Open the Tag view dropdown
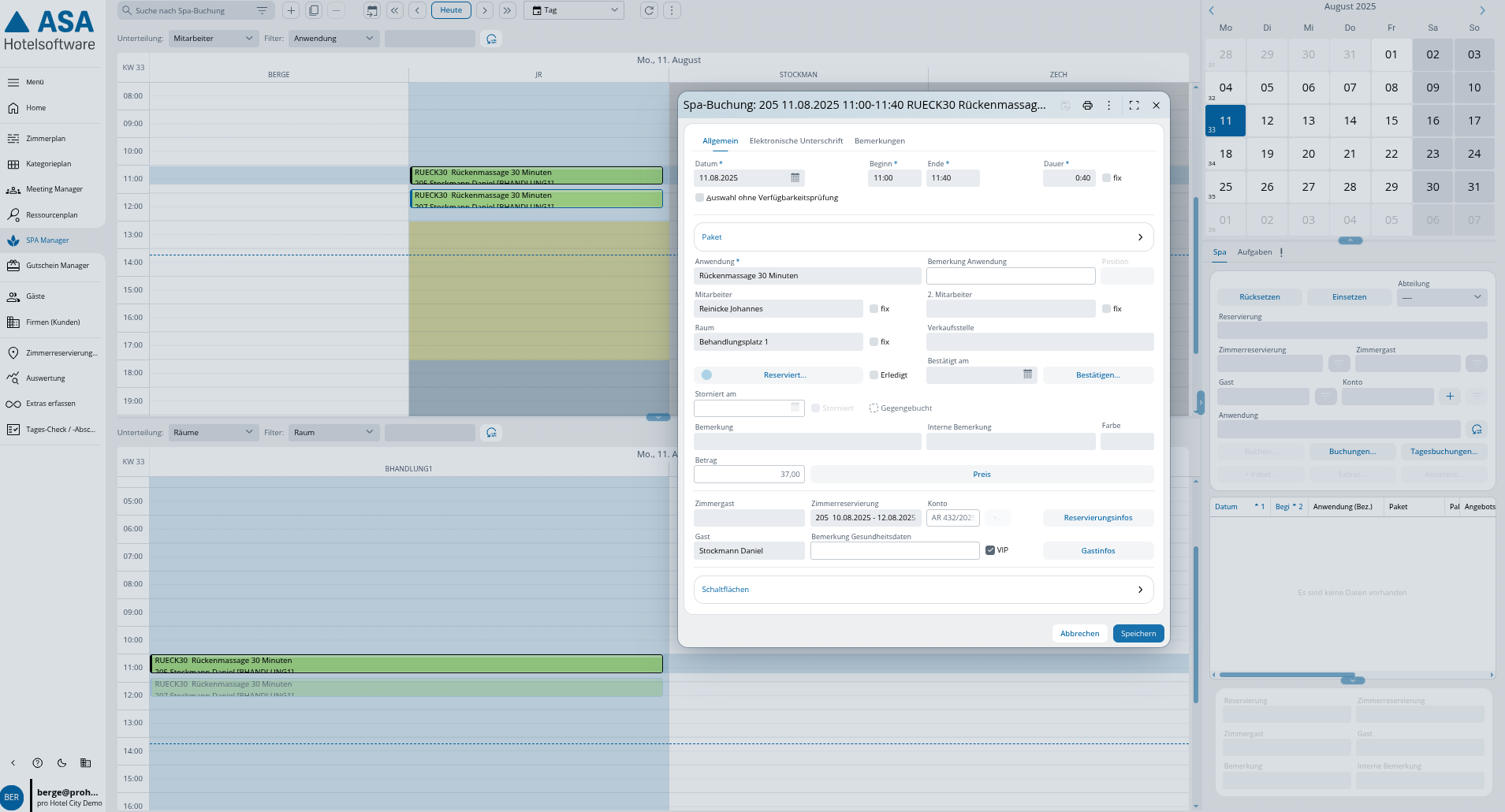 (x=573, y=11)
